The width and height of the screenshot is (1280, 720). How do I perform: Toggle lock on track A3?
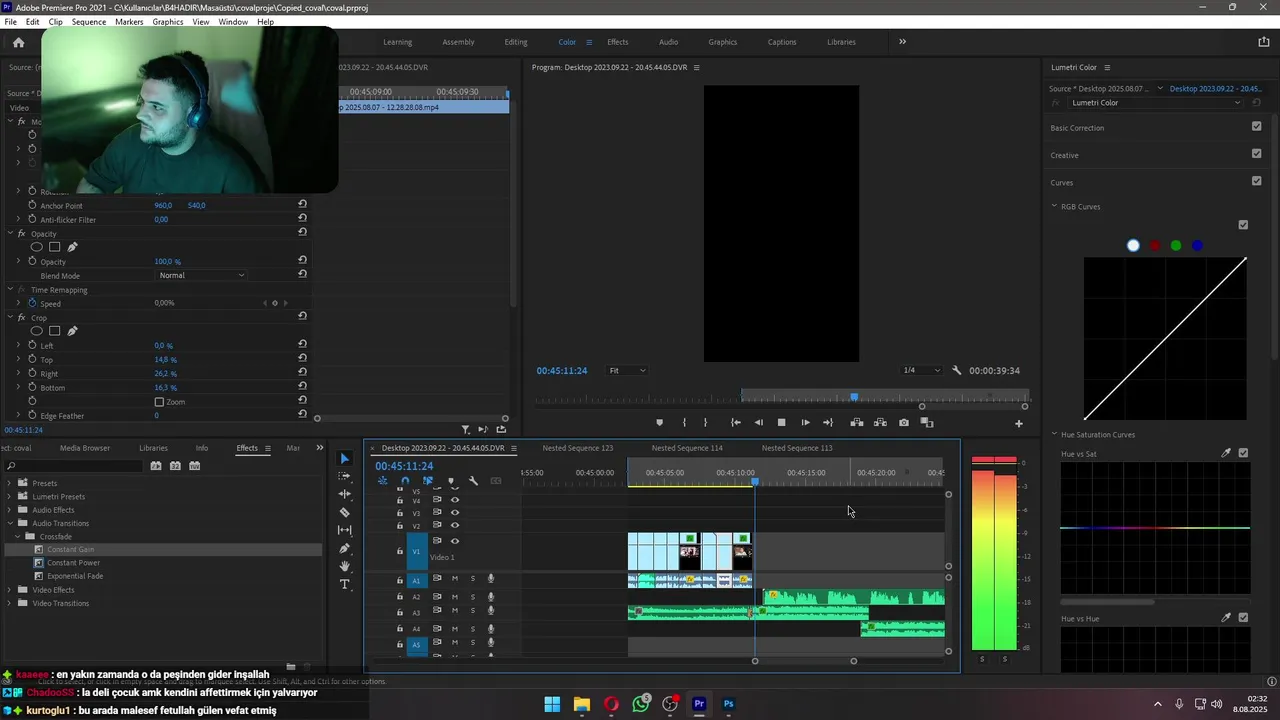pyautogui.click(x=400, y=612)
